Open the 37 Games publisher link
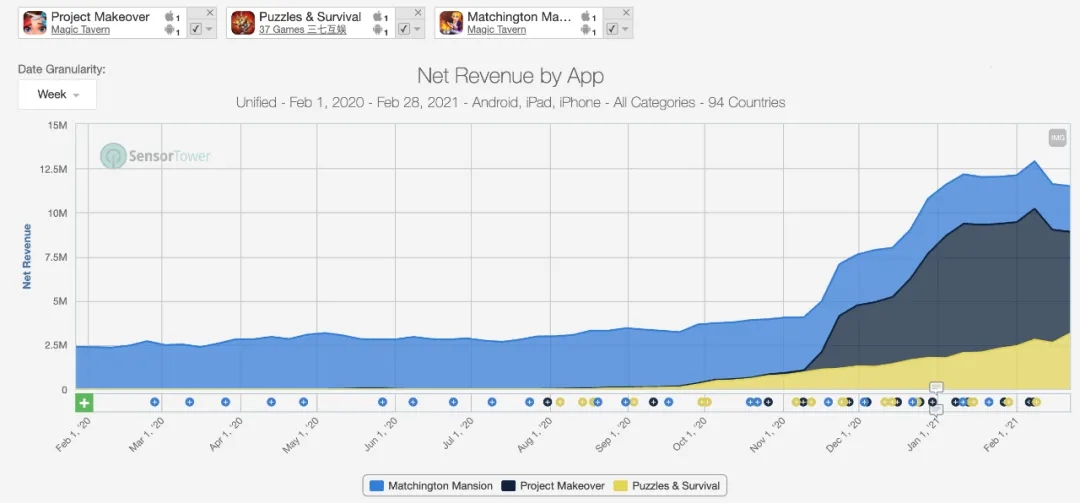This screenshot has height=503, width=1080. [302, 30]
